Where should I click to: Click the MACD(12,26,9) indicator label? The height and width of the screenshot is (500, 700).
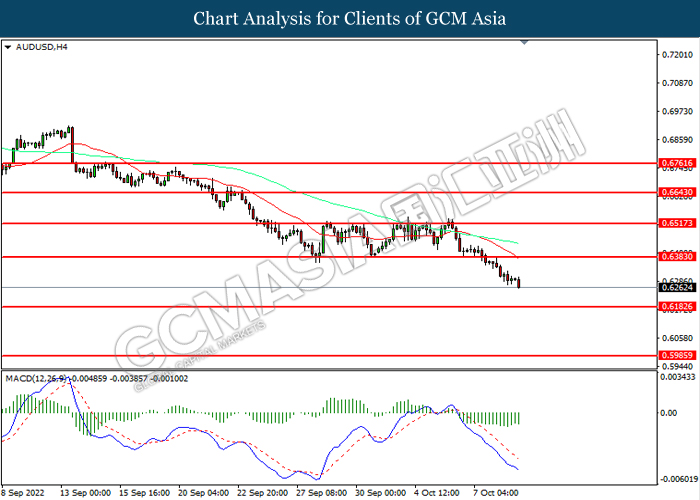(x=38, y=379)
